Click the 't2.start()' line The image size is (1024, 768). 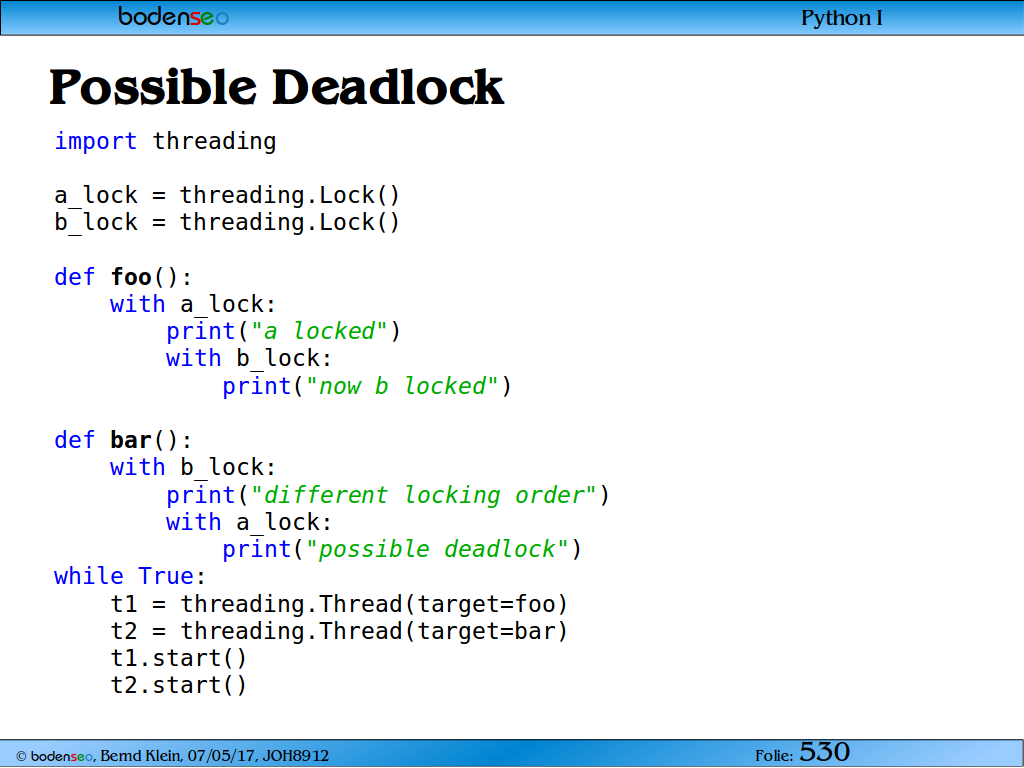(x=178, y=686)
